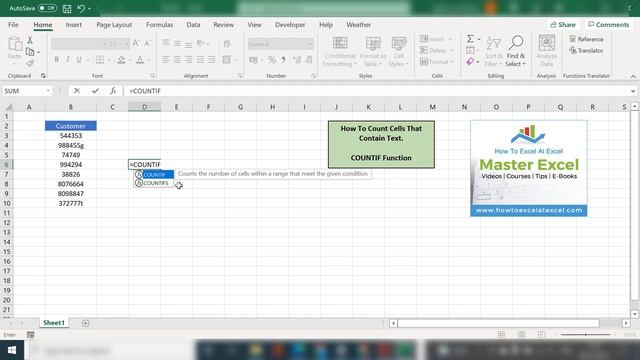Open the Format cells dropdown
Image resolution: width=640 pixels, height=360 pixels.
click(436, 62)
